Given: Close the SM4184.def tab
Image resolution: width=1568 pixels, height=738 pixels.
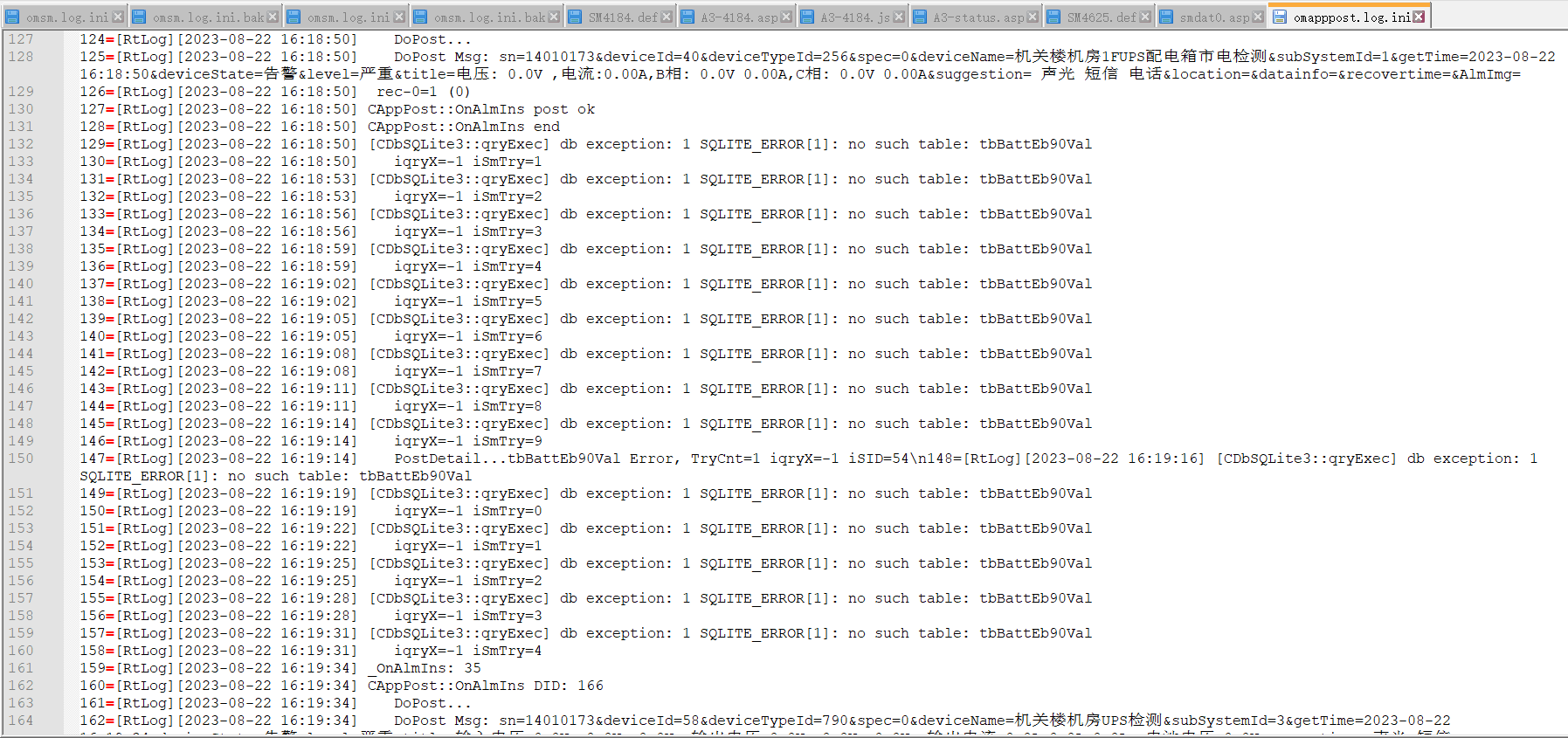Looking at the screenshot, I should pos(667,17).
